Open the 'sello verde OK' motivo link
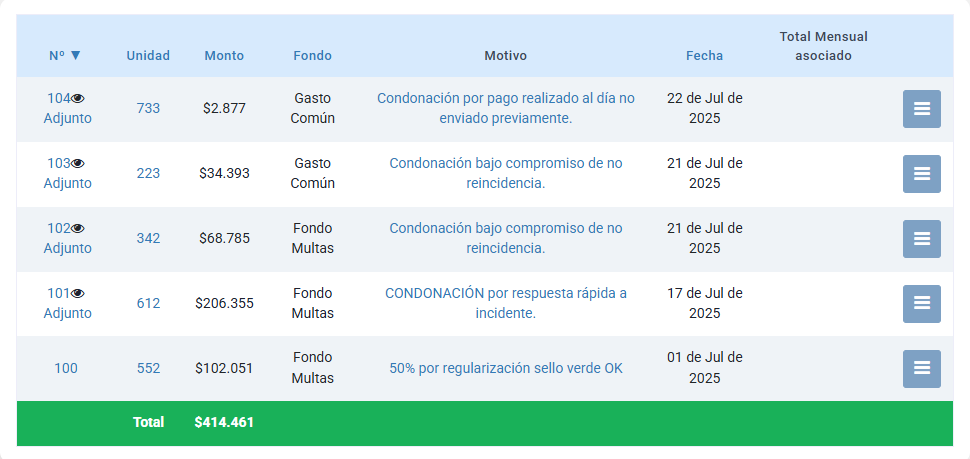The height and width of the screenshot is (459, 970). [x=505, y=368]
